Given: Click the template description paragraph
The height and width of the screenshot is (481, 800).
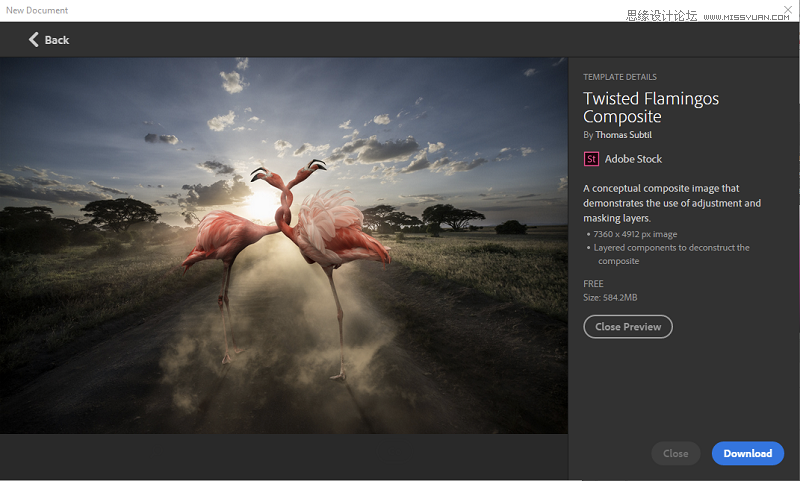Looking at the screenshot, I should click(672, 203).
